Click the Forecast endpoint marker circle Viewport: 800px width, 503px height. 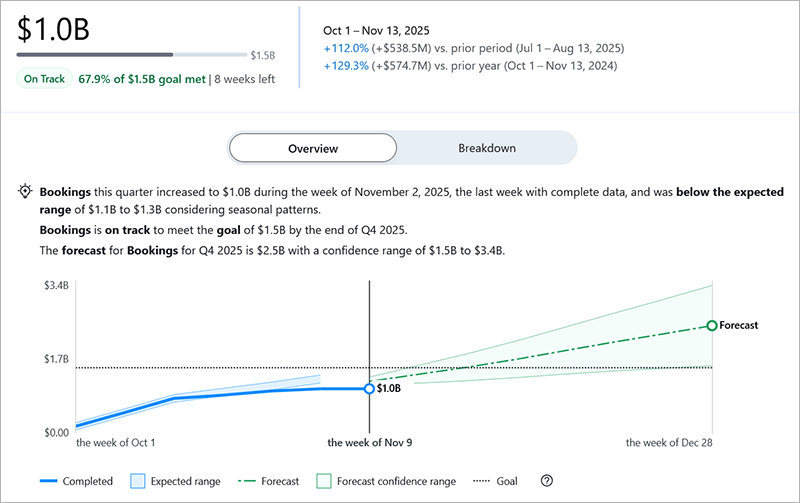click(x=711, y=325)
